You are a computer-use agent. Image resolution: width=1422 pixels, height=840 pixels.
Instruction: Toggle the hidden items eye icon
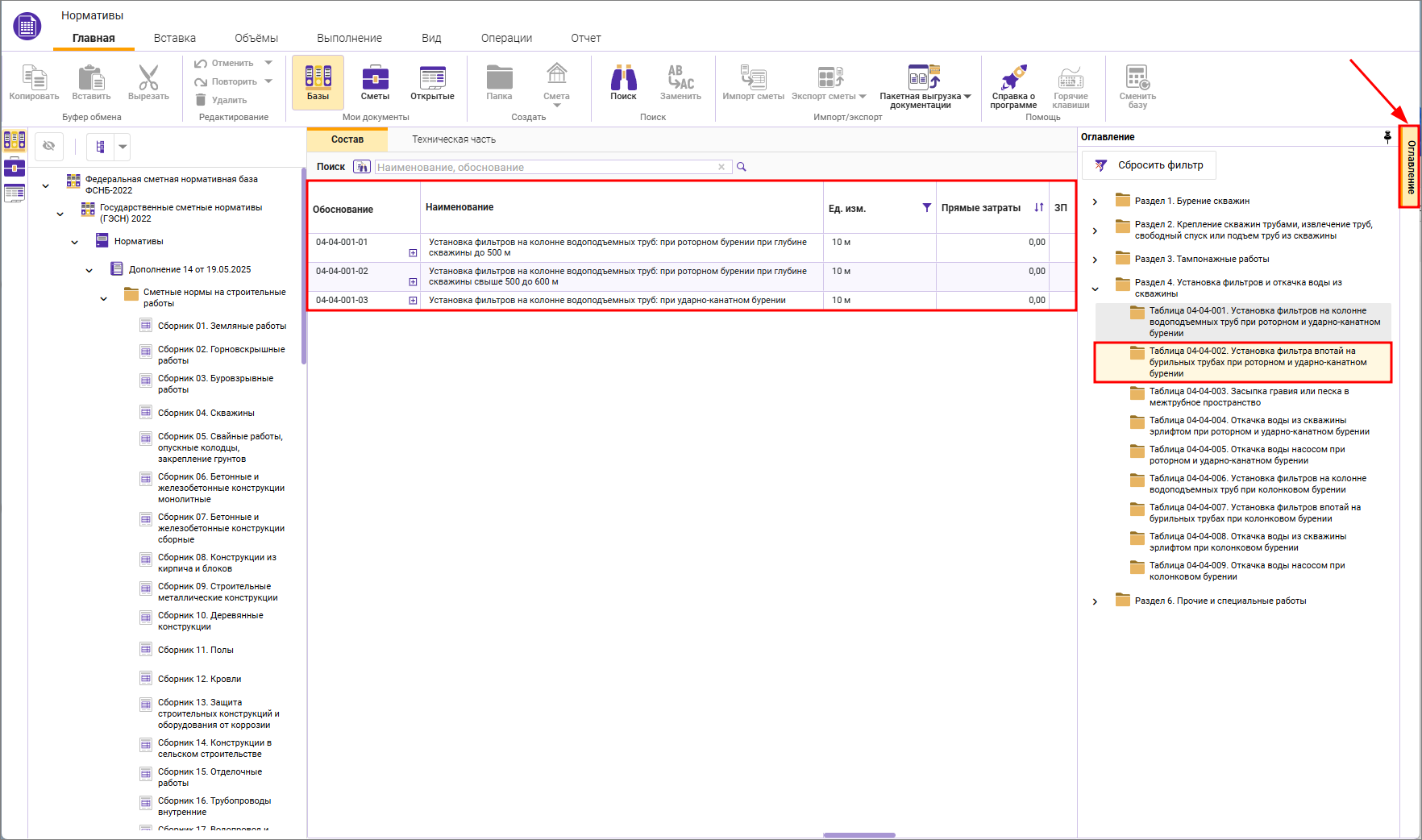click(x=49, y=146)
